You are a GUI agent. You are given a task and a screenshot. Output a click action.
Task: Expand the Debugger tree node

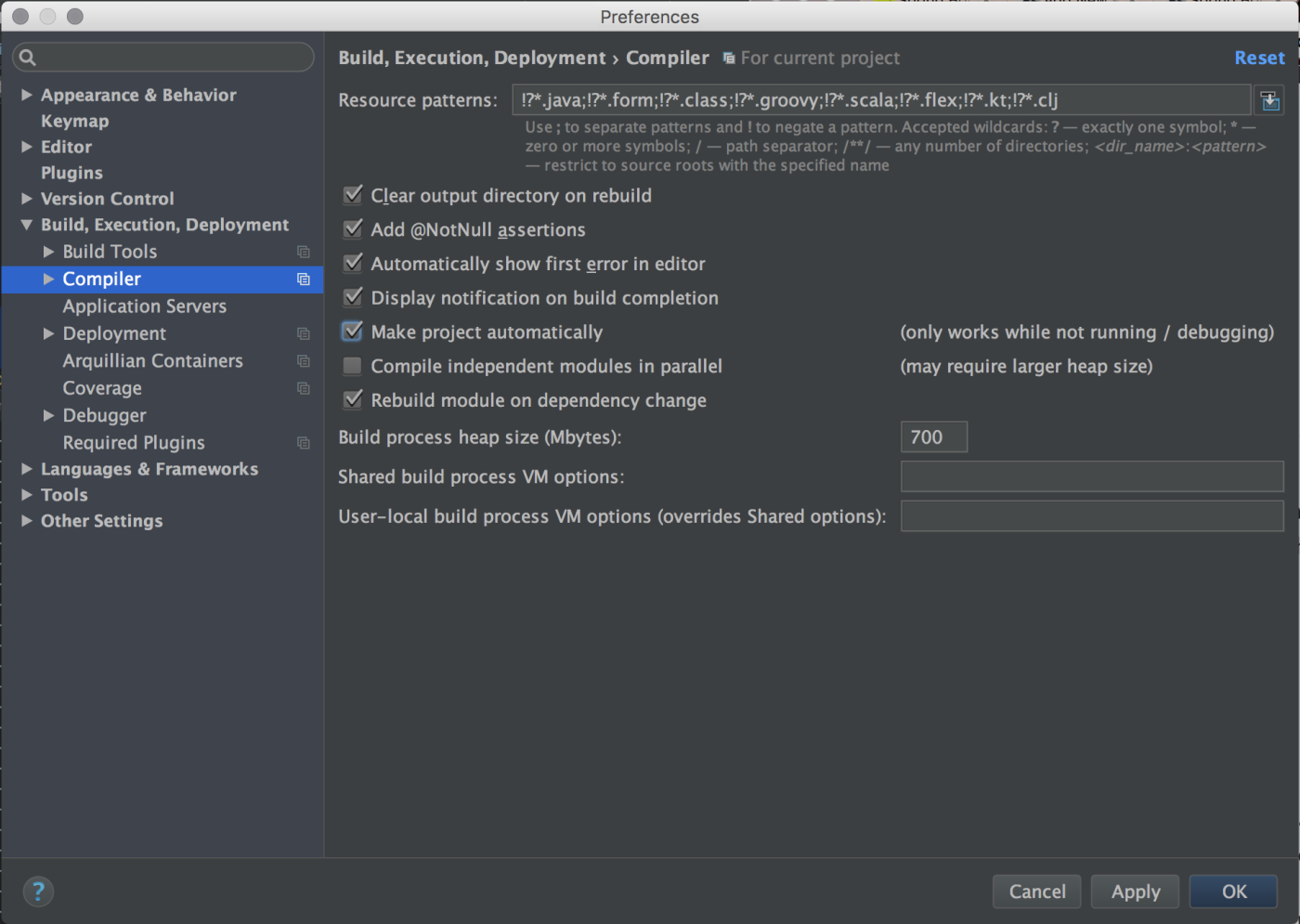click(x=48, y=415)
